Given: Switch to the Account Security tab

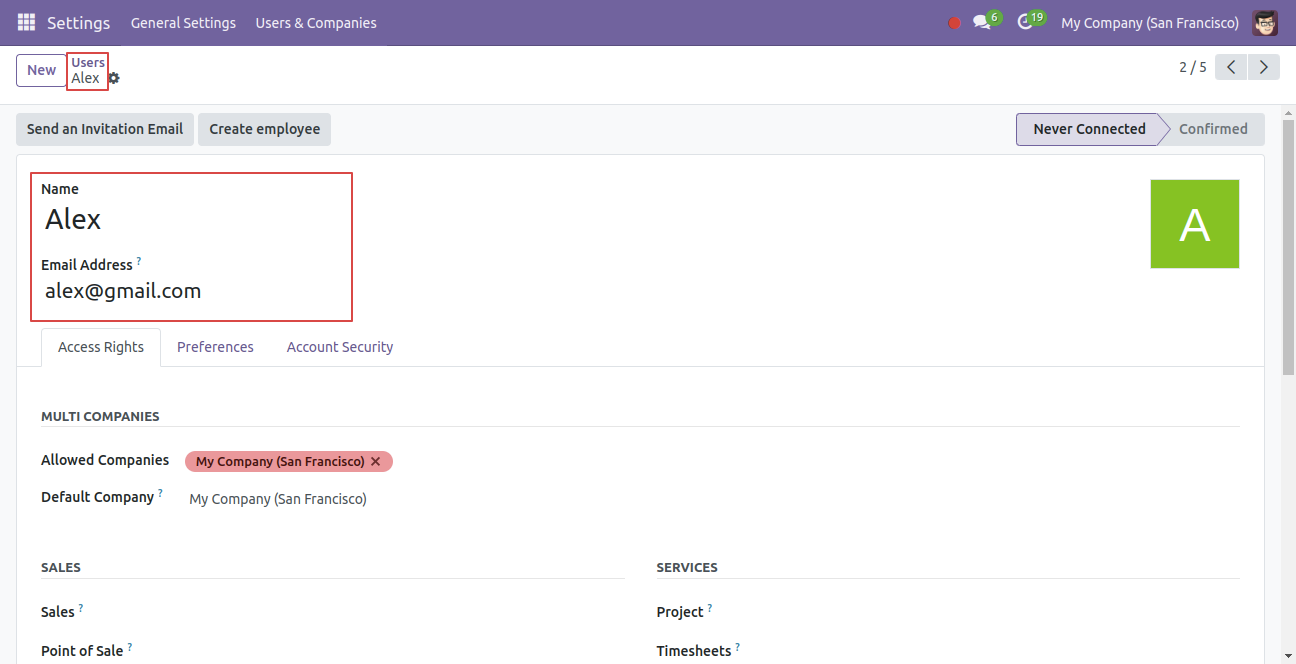Looking at the screenshot, I should (x=340, y=347).
